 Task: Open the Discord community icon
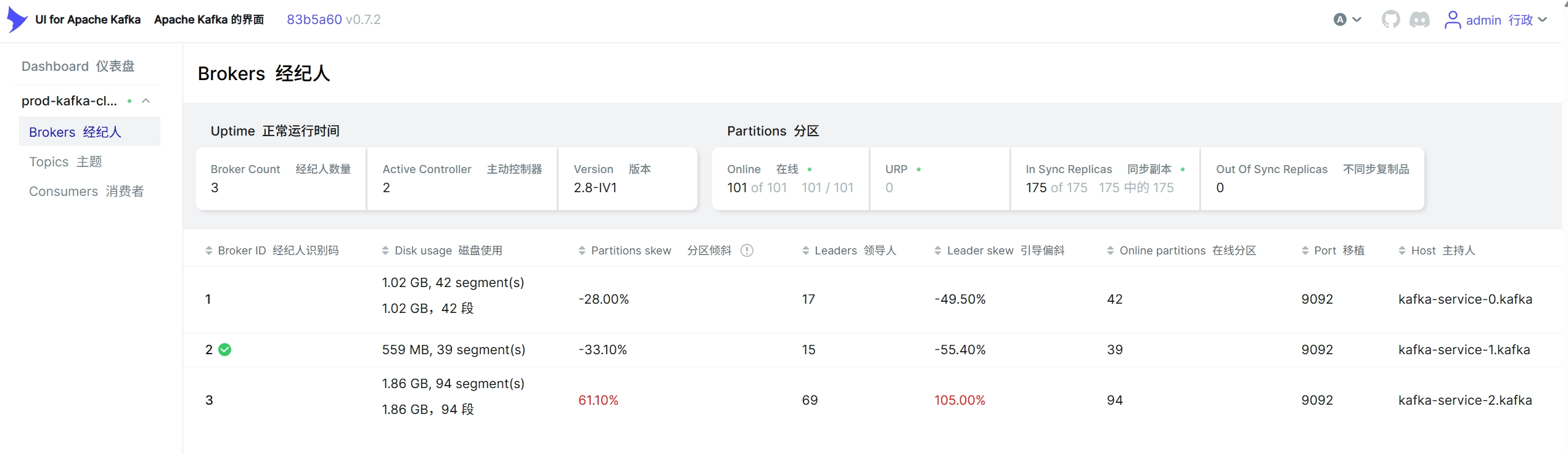1419,20
